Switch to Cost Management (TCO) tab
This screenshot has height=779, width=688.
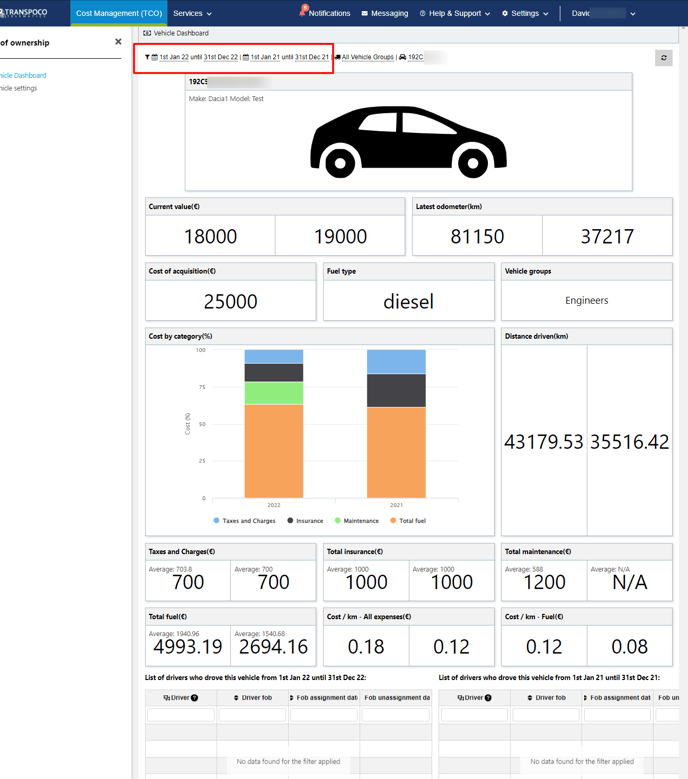click(119, 13)
